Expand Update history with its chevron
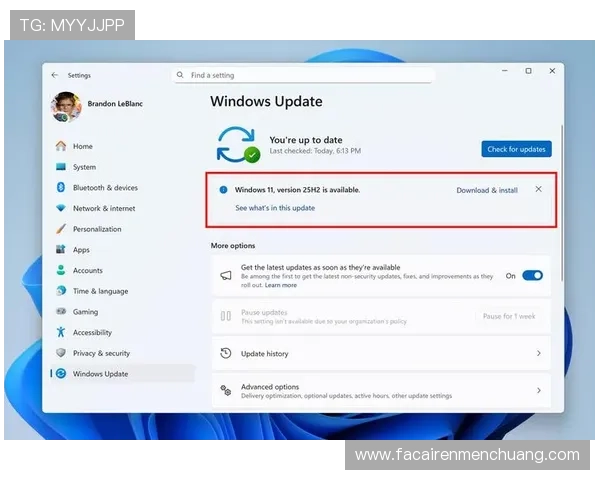 tap(538, 353)
